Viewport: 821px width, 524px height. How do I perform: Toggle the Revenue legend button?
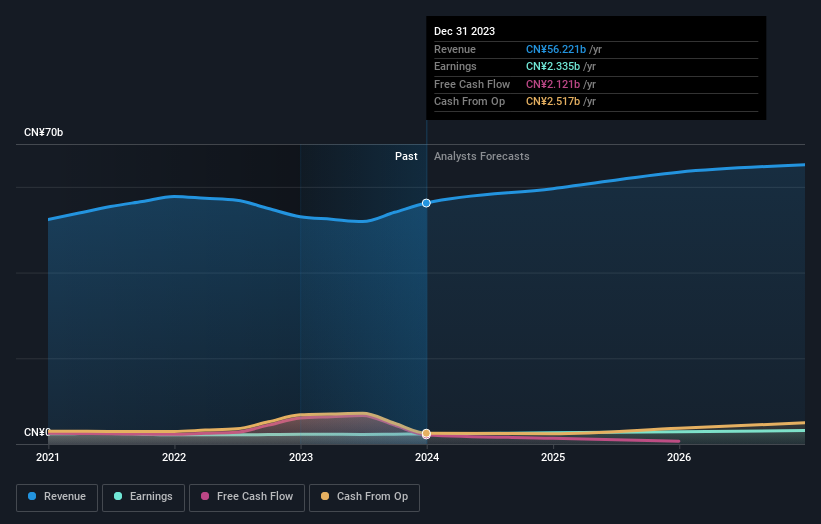pos(57,497)
